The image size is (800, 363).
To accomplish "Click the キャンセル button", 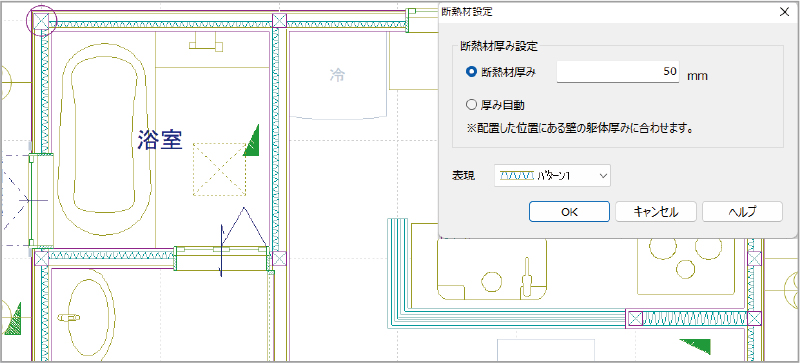I will tap(656, 211).
